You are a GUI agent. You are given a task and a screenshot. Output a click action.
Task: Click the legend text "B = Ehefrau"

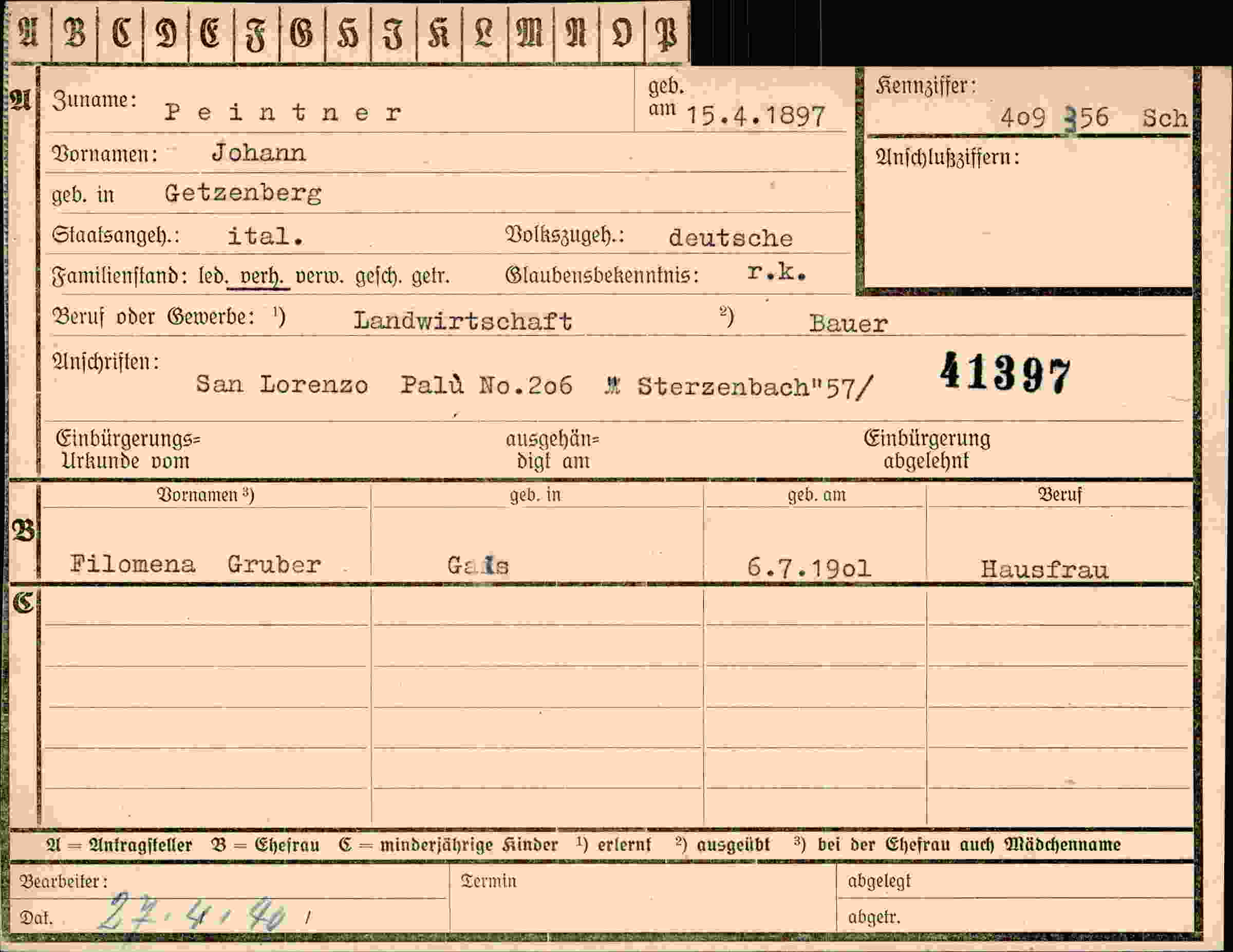pos(265,845)
